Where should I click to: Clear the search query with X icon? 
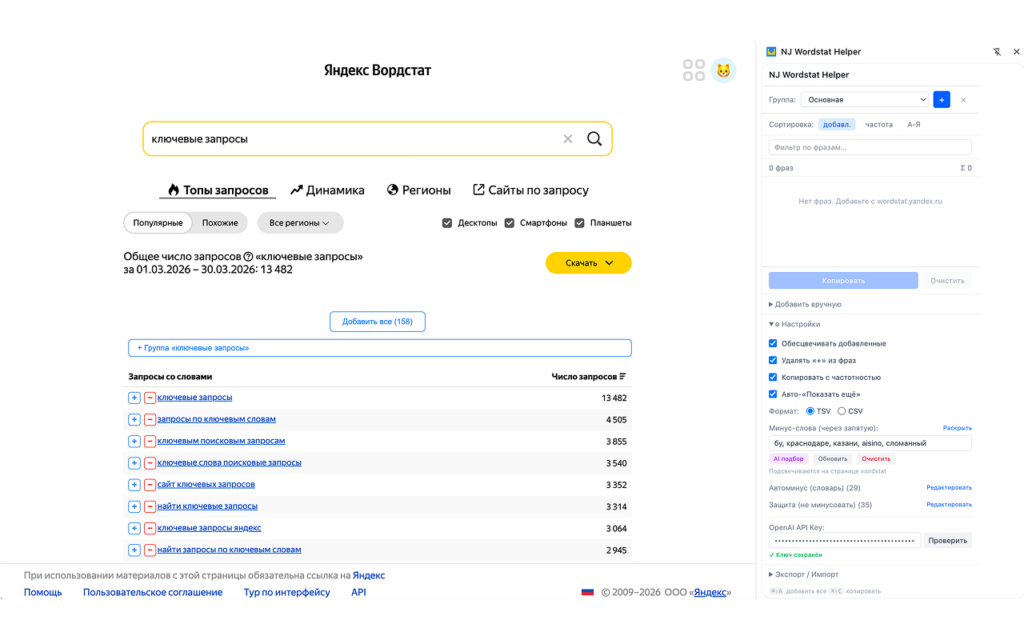(x=568, y=139)
